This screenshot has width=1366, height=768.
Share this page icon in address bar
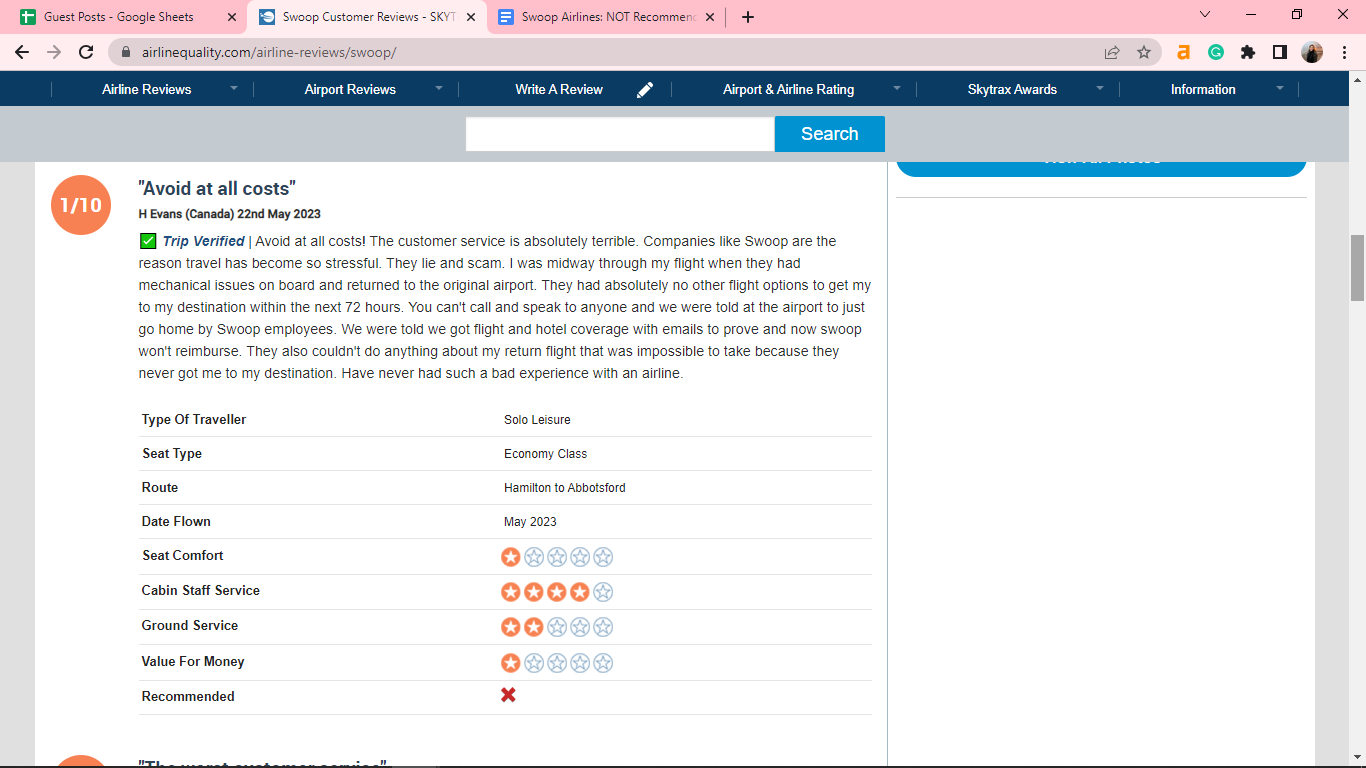pyautogui.click(x=1112, y=52)
